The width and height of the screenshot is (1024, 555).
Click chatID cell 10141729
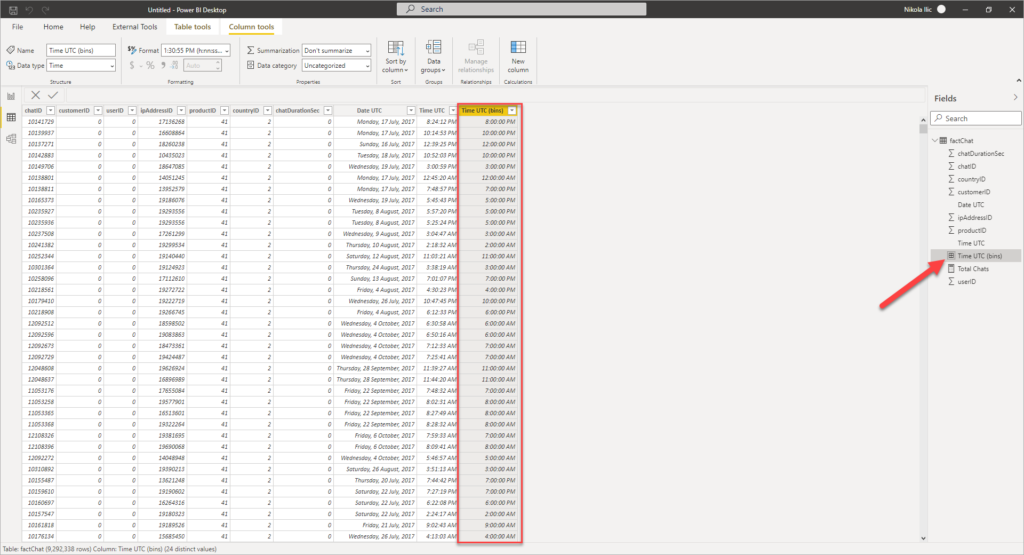[39, 121]
